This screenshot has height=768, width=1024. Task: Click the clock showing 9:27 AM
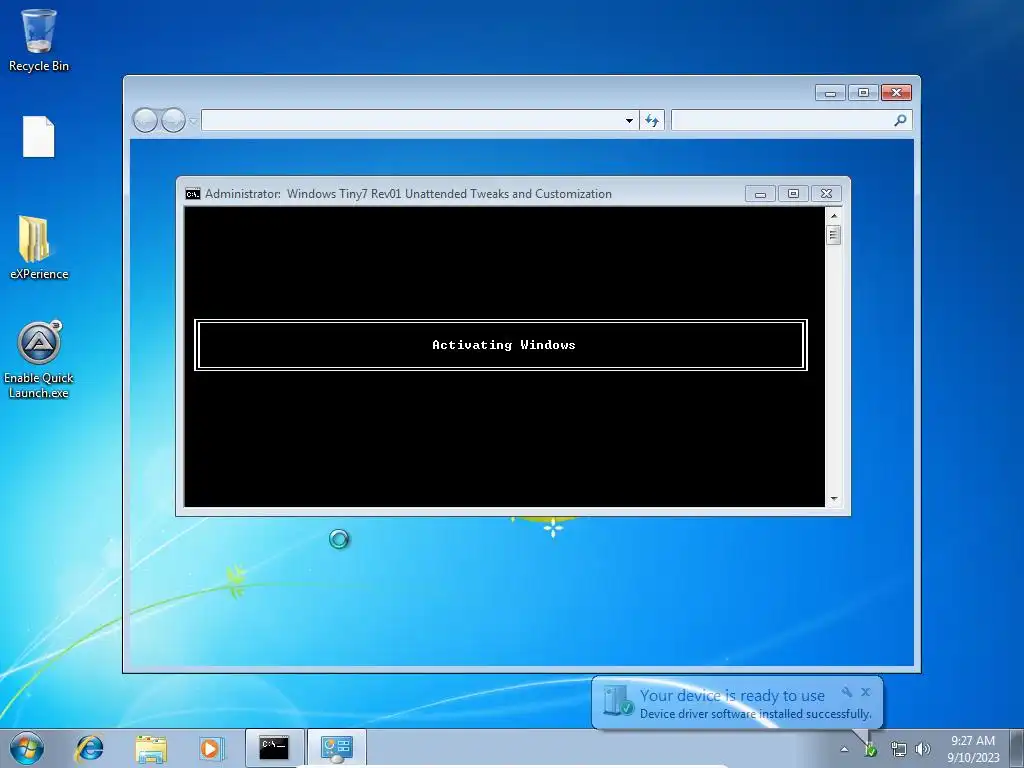[973, 741]
